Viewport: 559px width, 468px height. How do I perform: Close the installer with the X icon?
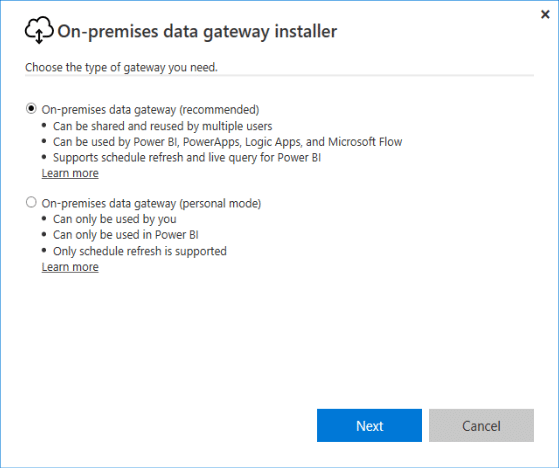545,14
